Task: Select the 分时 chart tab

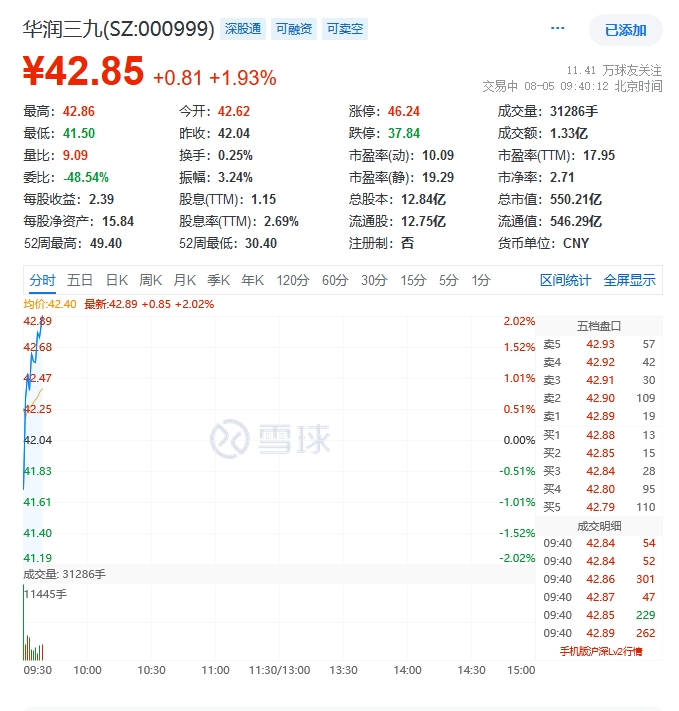Action: tap(42, 280)
